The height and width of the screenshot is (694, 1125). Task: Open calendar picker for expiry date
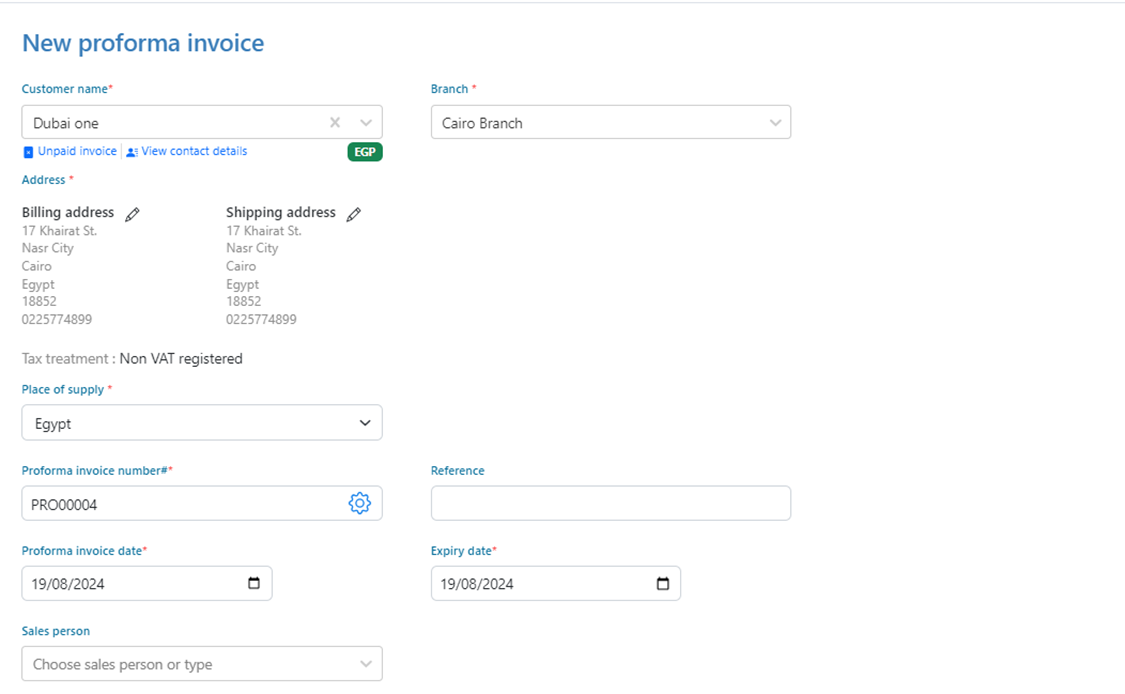click(663, 583)
